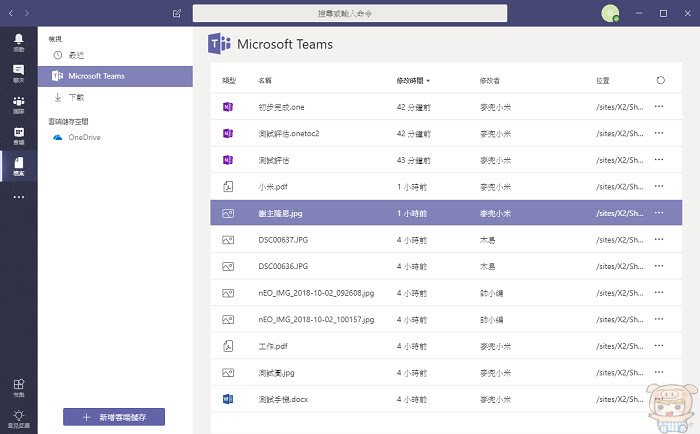Open file 工作.pdf
Viewport: 700px width, 434px height.
pyautogui.click(x=273, y=346)
